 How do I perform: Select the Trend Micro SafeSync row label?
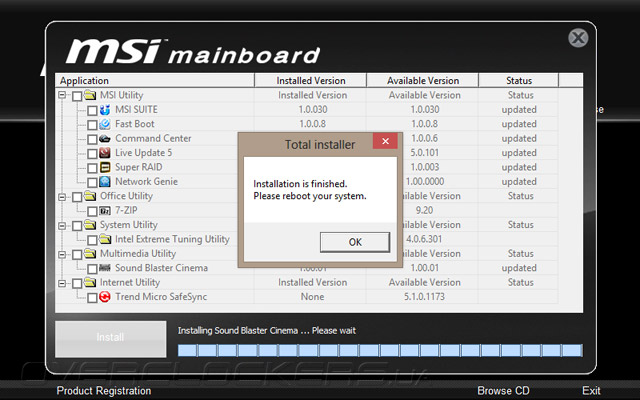[x=161, y=297]
